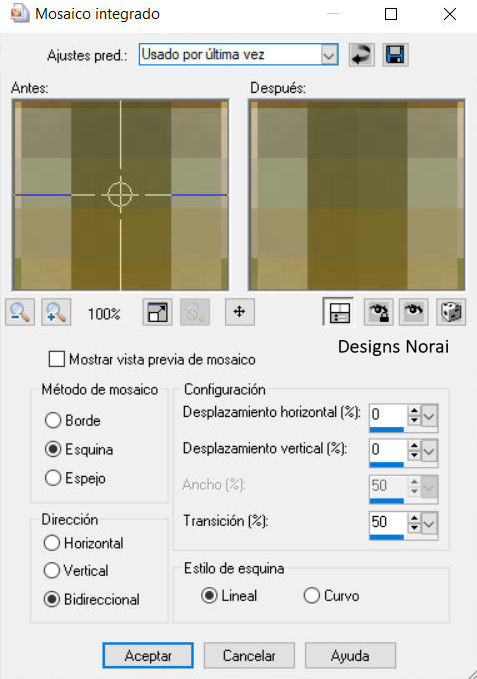The height and width of the screenshot is (679, 477).
Task: Click the proof eye icon
Action: pyautogui.click(x=414, y=312)
